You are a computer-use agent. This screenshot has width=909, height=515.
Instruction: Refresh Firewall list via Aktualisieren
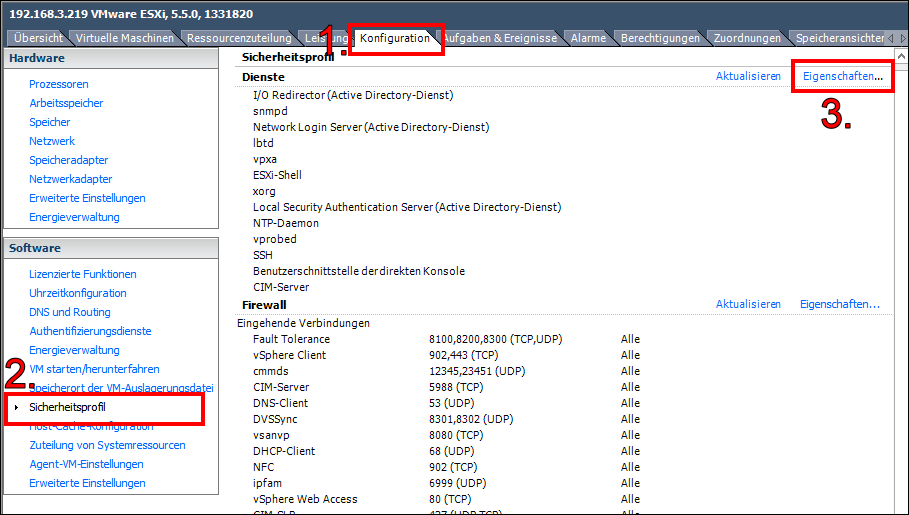click(x=748, y=304)
